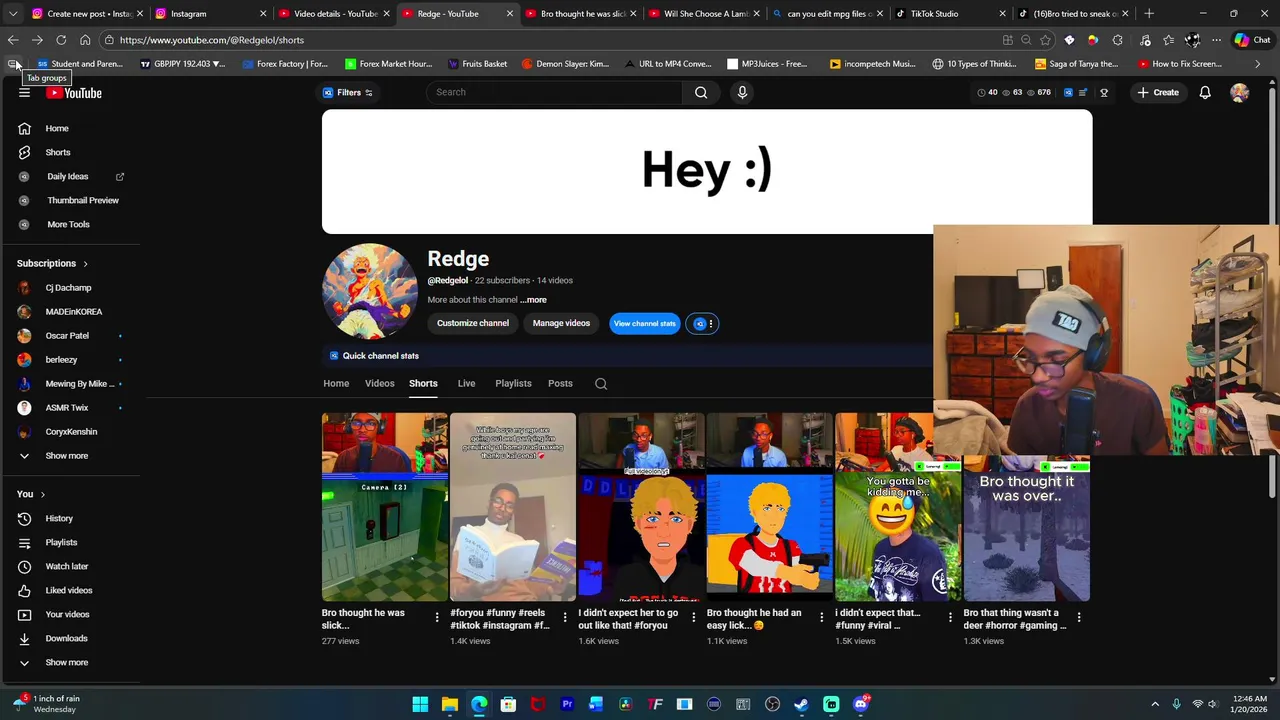The height and width of the screenshot is (720, 1280).
Task: Open the tab search dropdown at the top left
Action: (13, 14)
